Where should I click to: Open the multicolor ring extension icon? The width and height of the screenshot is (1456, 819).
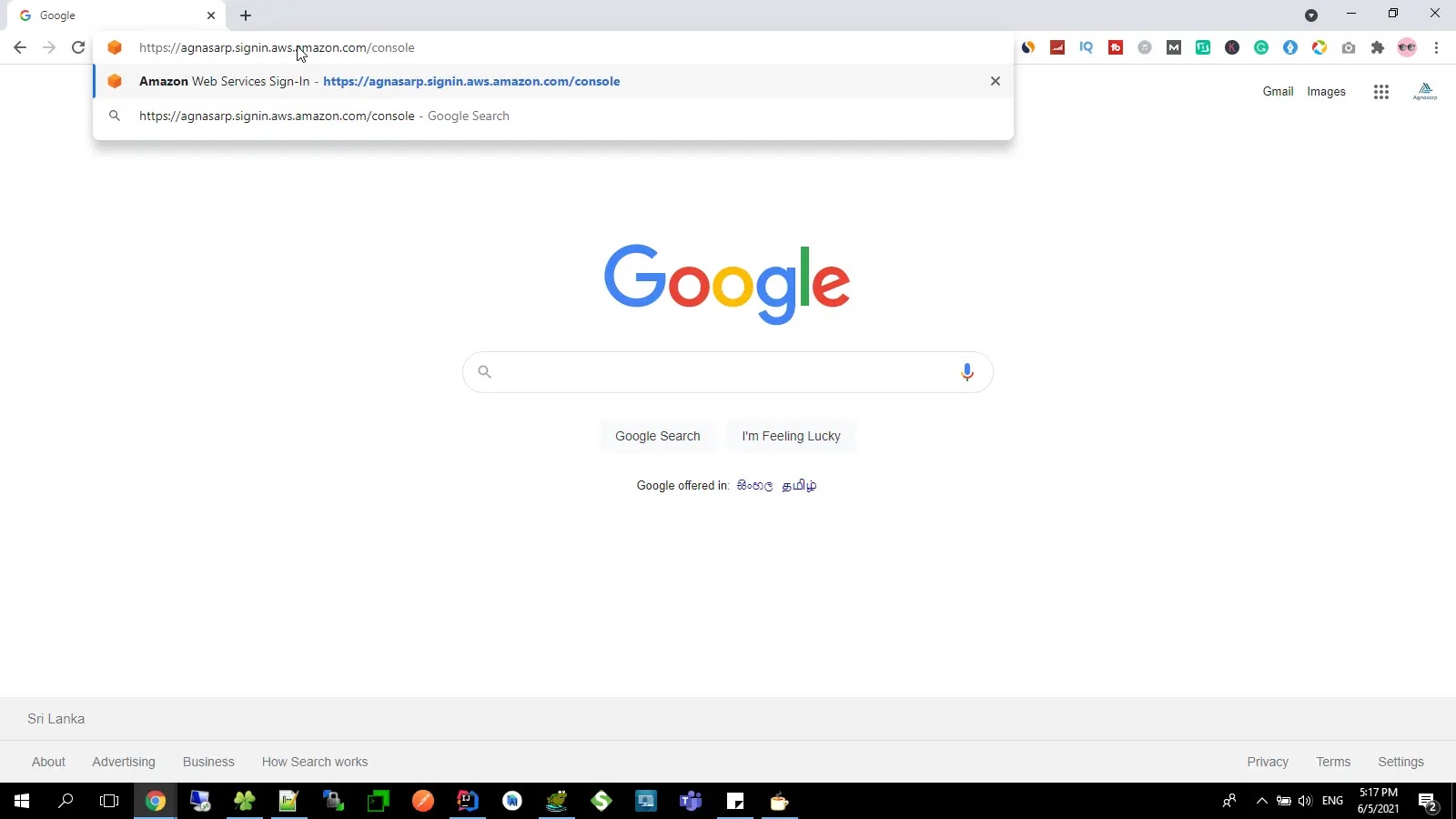point(1319,47)
